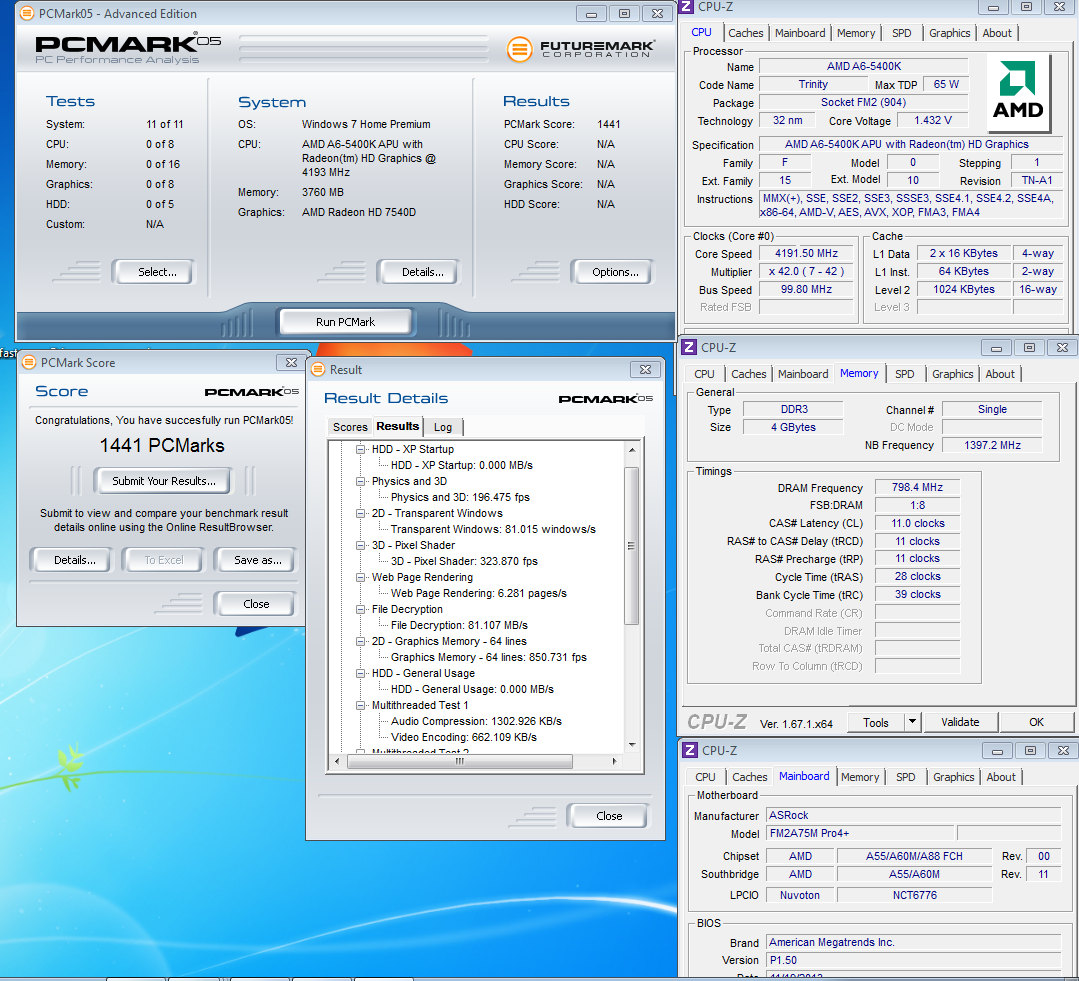Click the Futuremark orange logo icon
This screenshot has width=1079, height=981.
[520, 49]
